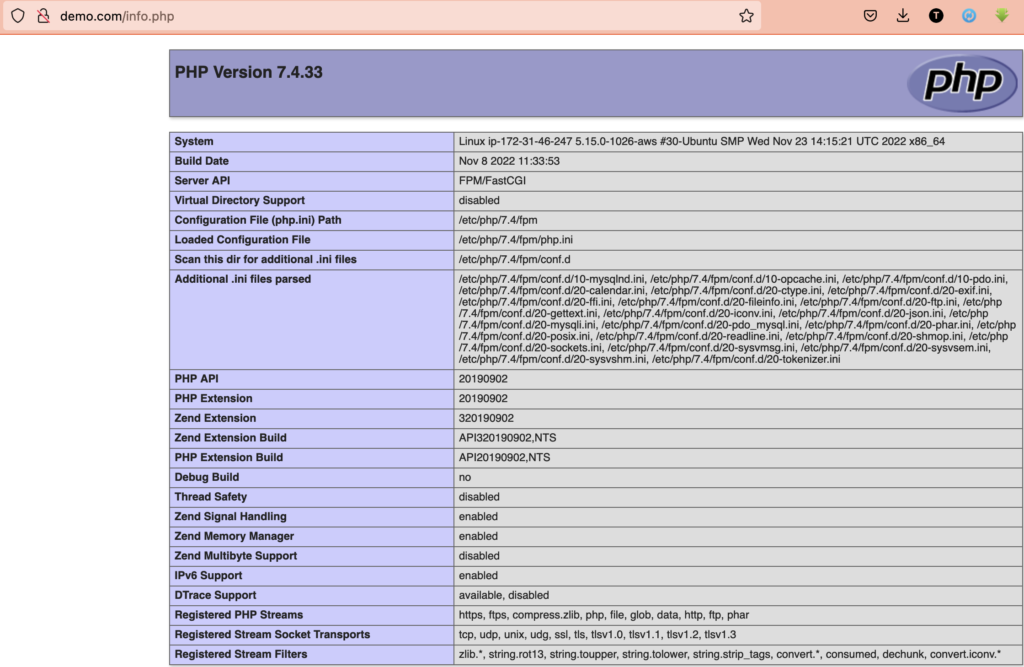Open the browser downloads panel

[x=903, y=16]
